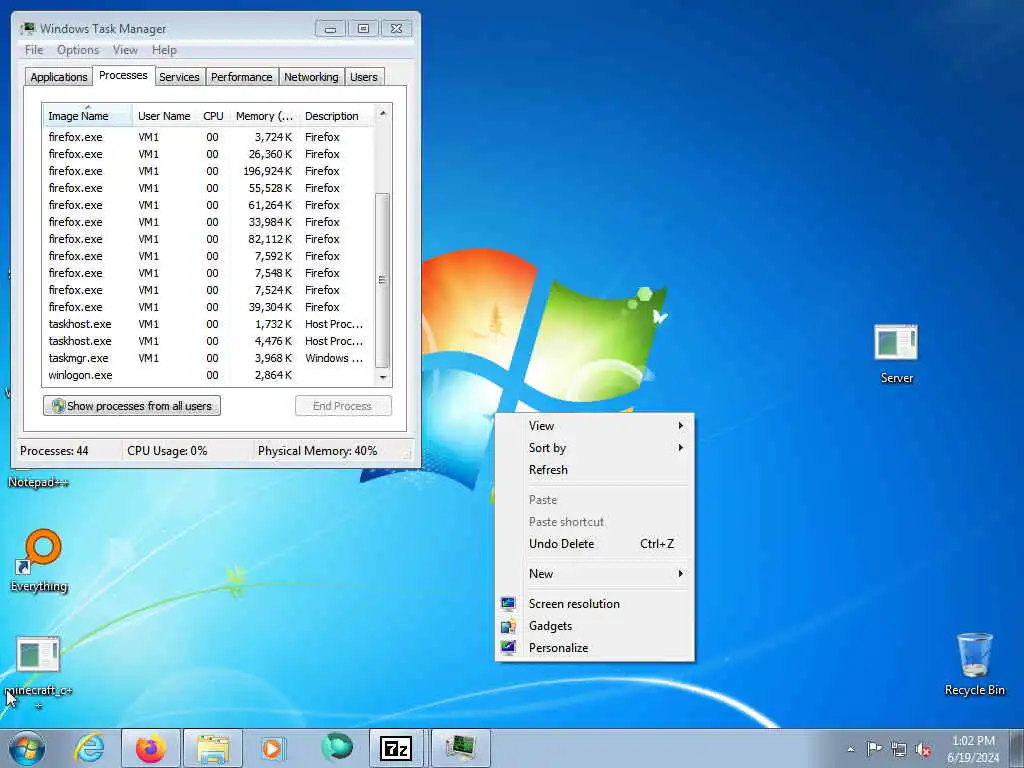Click the process list scroll down arrow

coord(383,377)
